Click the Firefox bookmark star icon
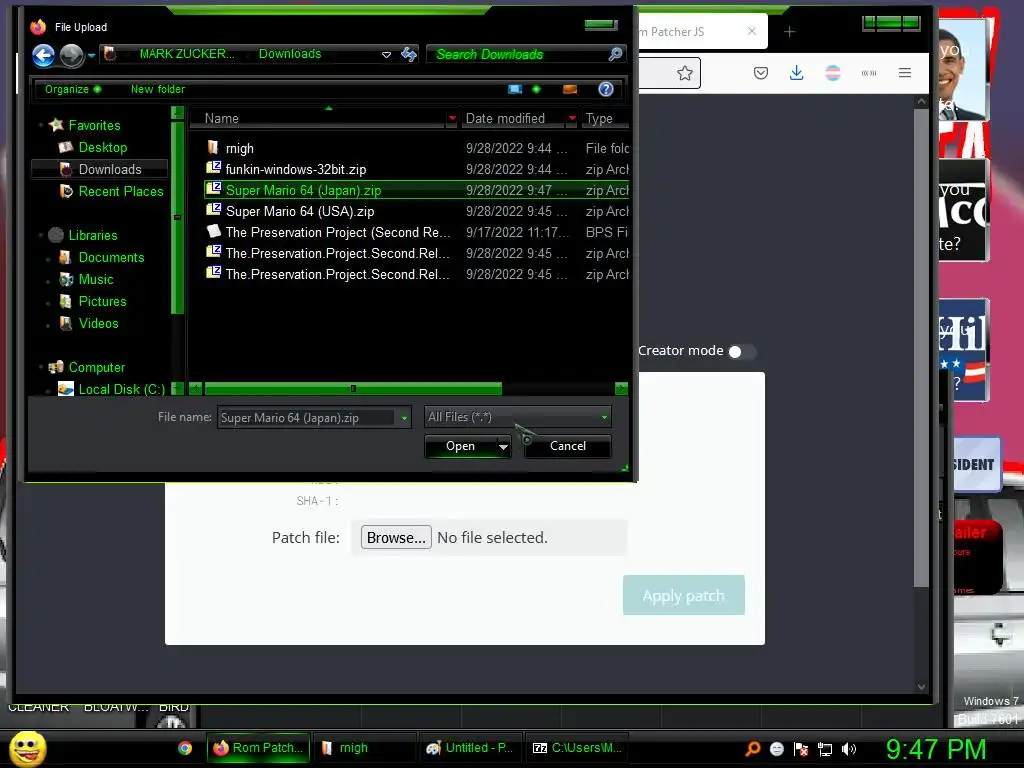This screenshot has height=768, width=1024. tap(684, 73)
